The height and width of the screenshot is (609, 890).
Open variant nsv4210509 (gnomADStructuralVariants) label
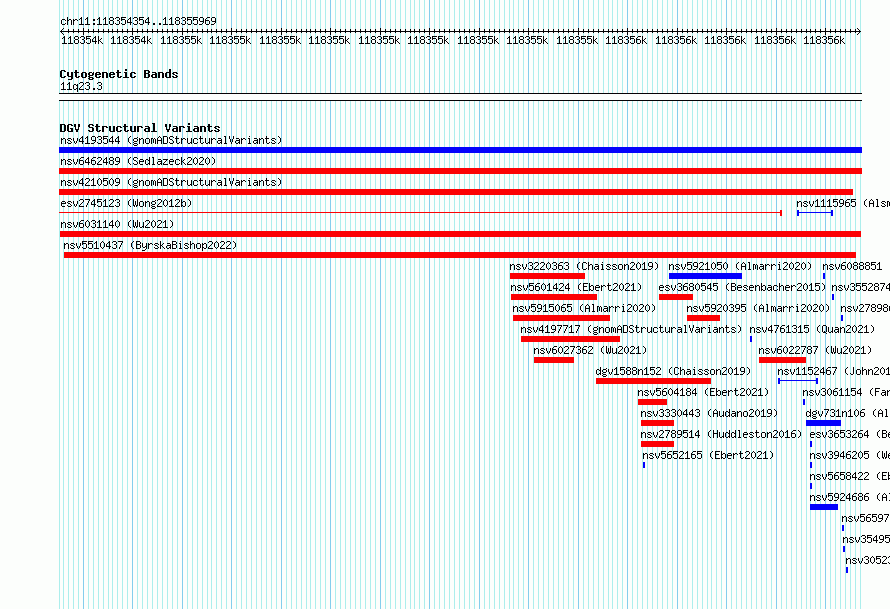point(171,182)
